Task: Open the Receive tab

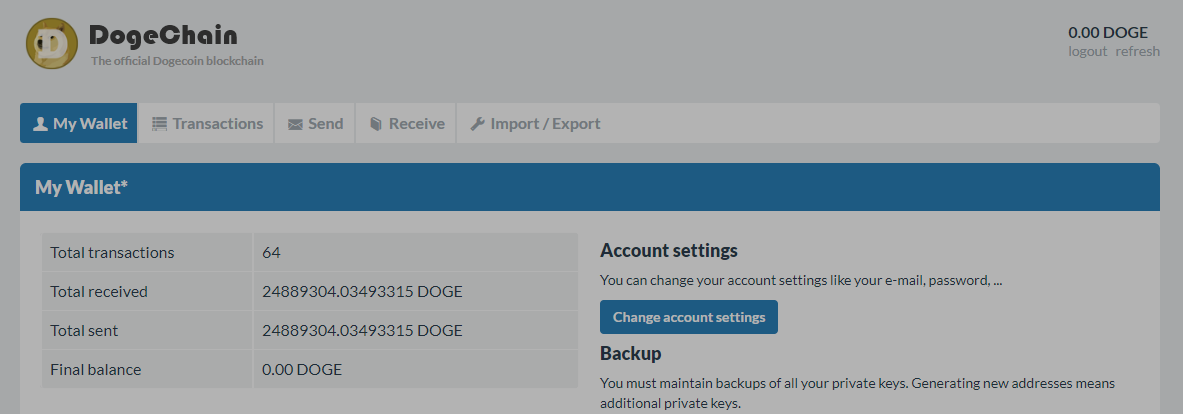Action: [x=406, y=123]
